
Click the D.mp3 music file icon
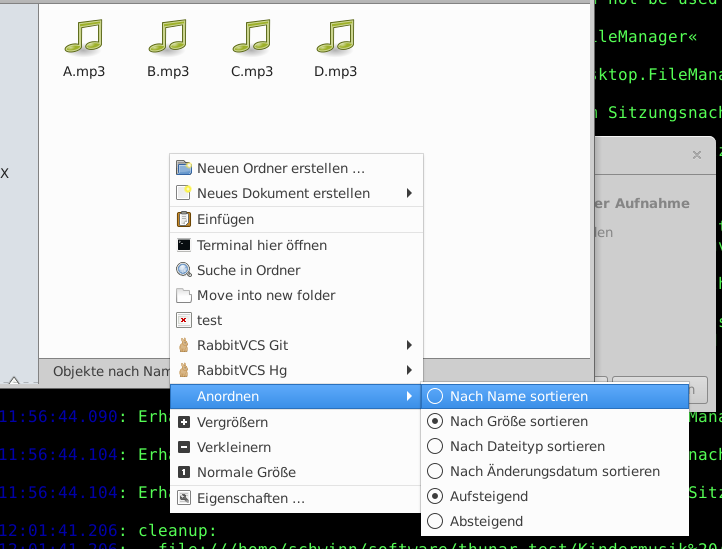[x=336, y=36]
